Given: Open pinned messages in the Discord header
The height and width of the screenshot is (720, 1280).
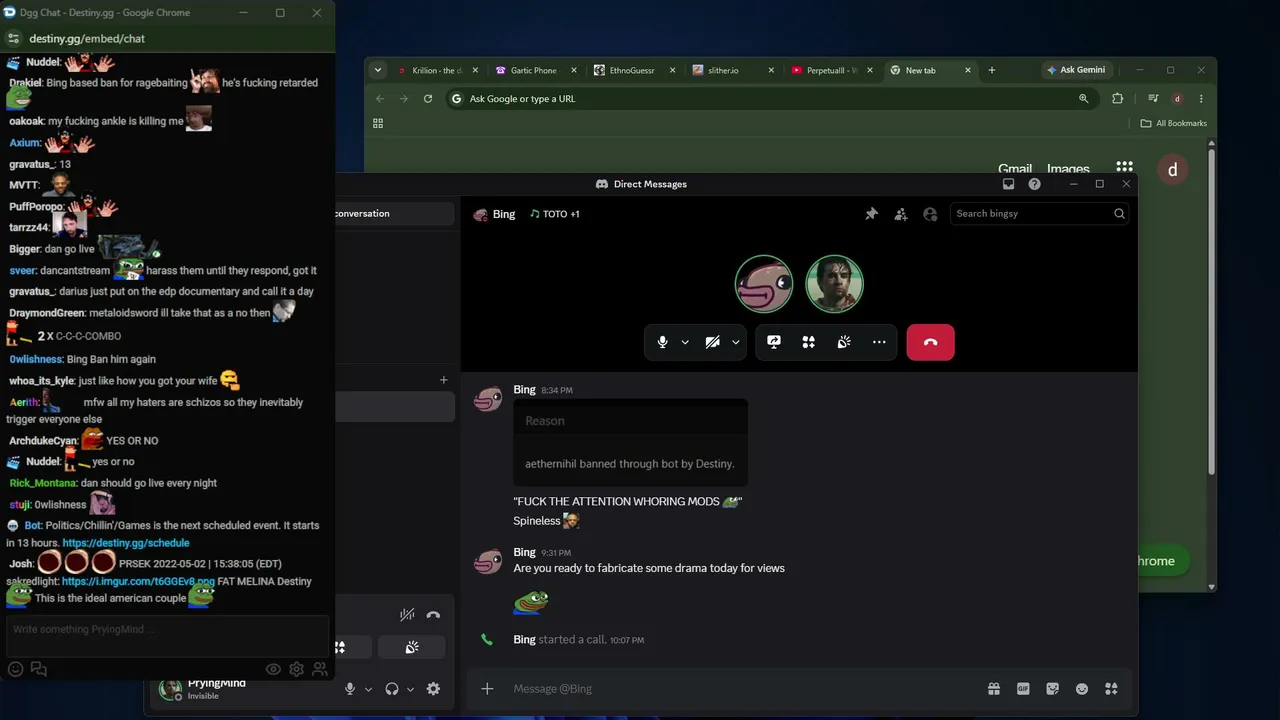Looking at the screenshot, I should pos(871,214).
